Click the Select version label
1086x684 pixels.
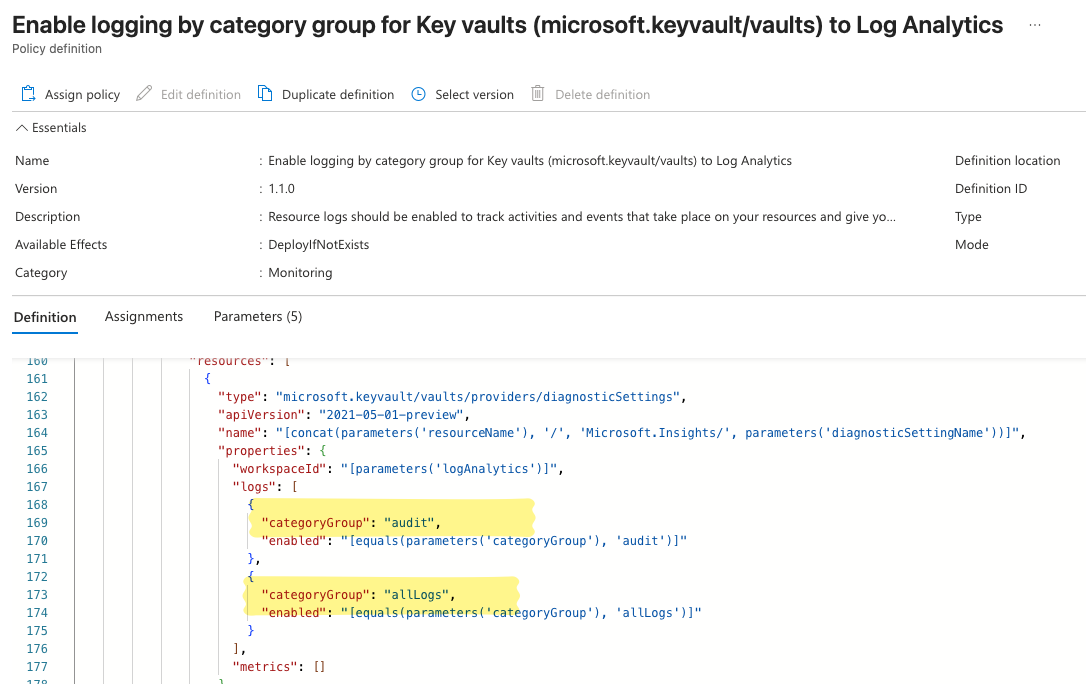pos(474,95)
